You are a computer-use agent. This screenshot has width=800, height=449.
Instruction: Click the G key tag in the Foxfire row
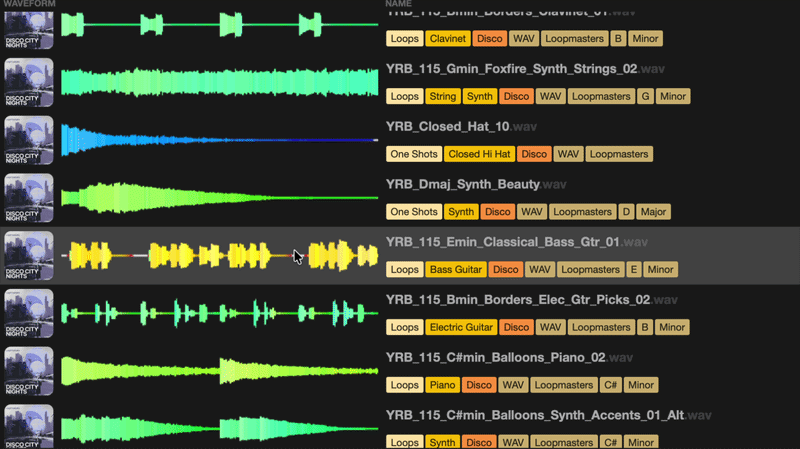[x=645, y=96]
